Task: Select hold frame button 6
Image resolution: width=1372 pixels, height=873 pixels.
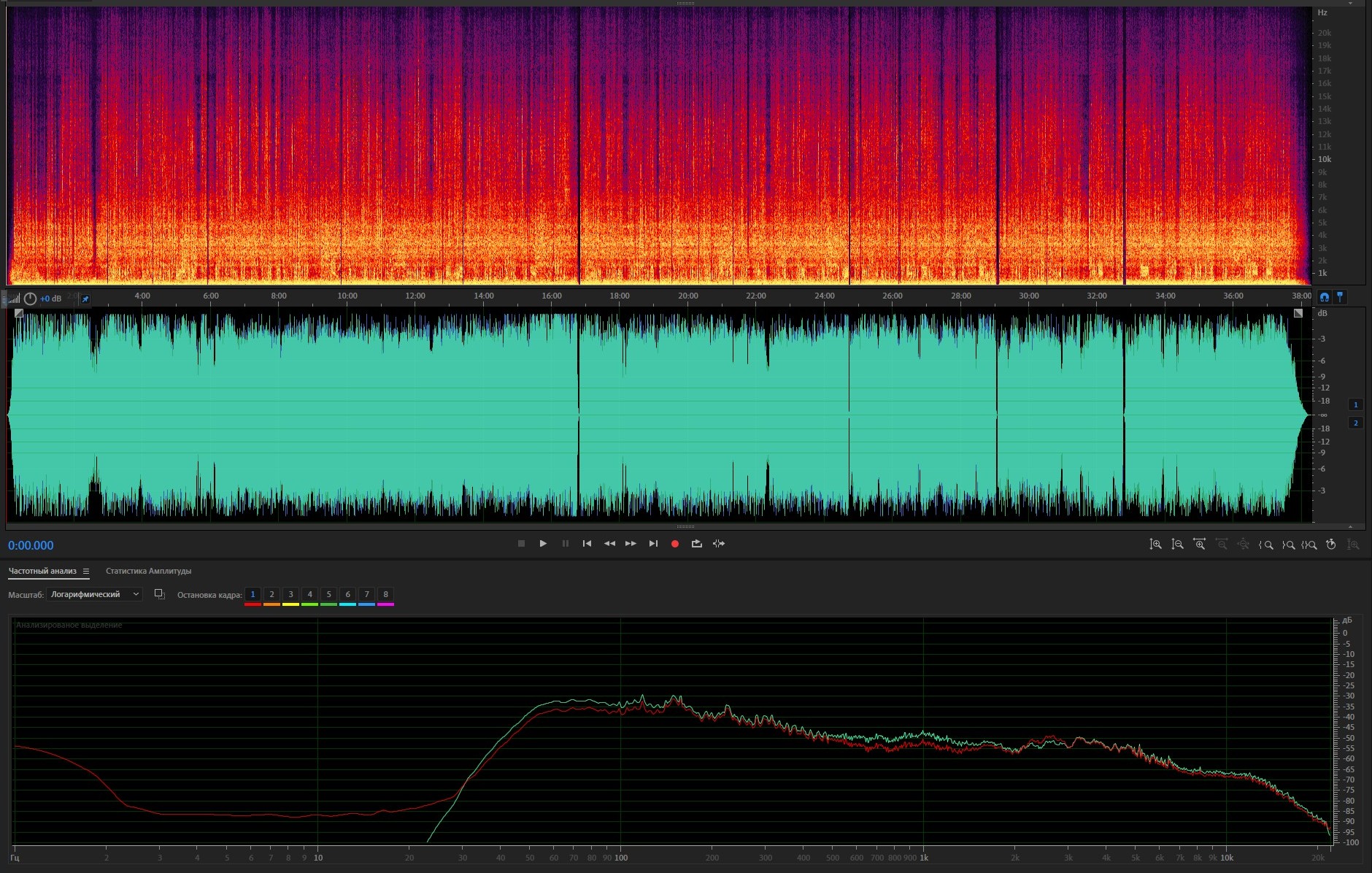Action: point(347,594)
